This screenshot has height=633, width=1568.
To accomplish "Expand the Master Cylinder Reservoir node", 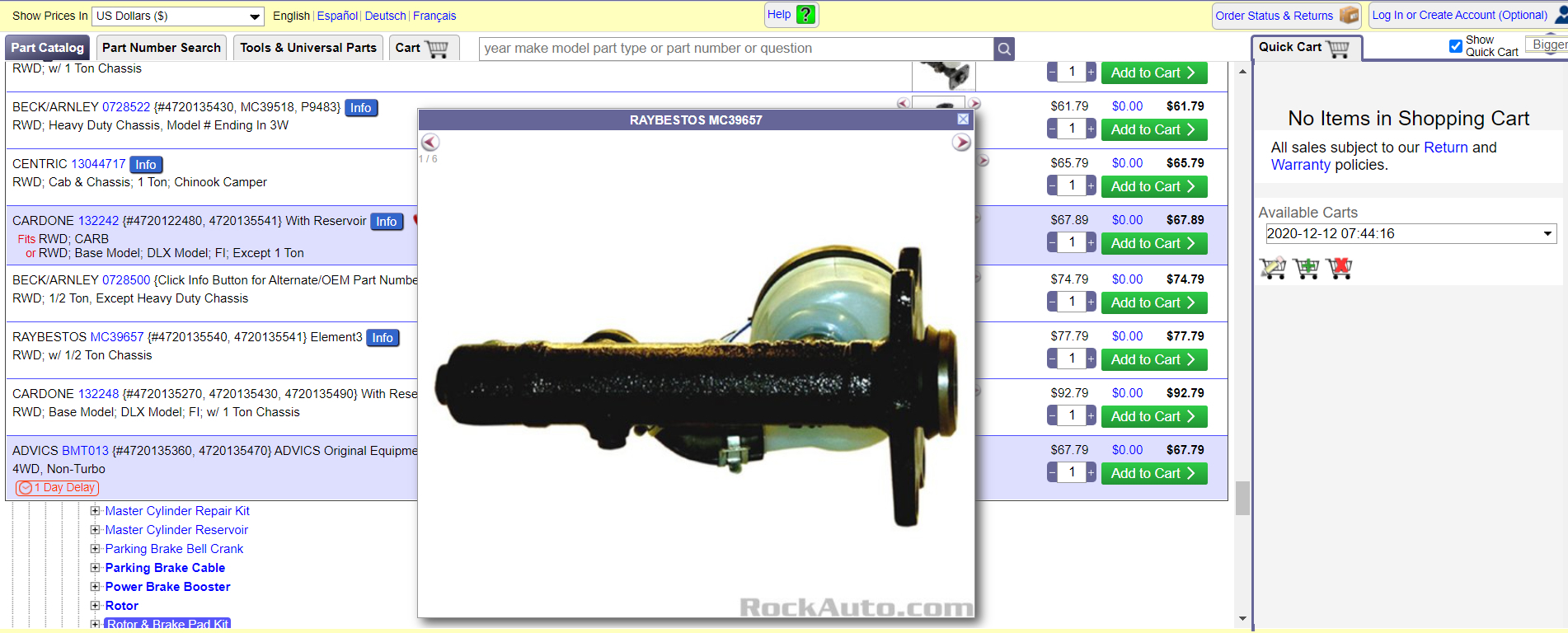I will pyautogui.click(x=95, y=530).
